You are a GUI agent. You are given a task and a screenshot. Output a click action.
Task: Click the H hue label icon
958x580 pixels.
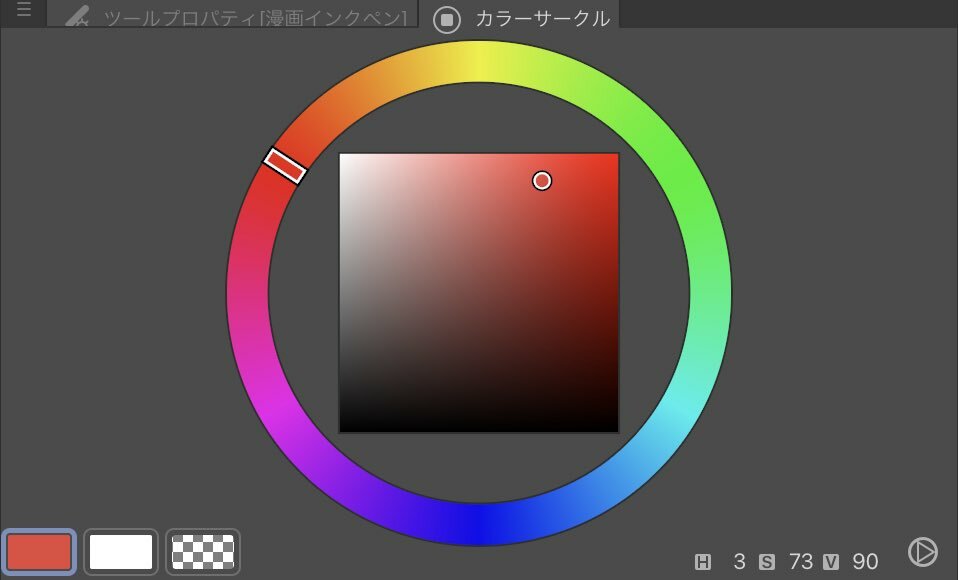click(x=703, y=562)
